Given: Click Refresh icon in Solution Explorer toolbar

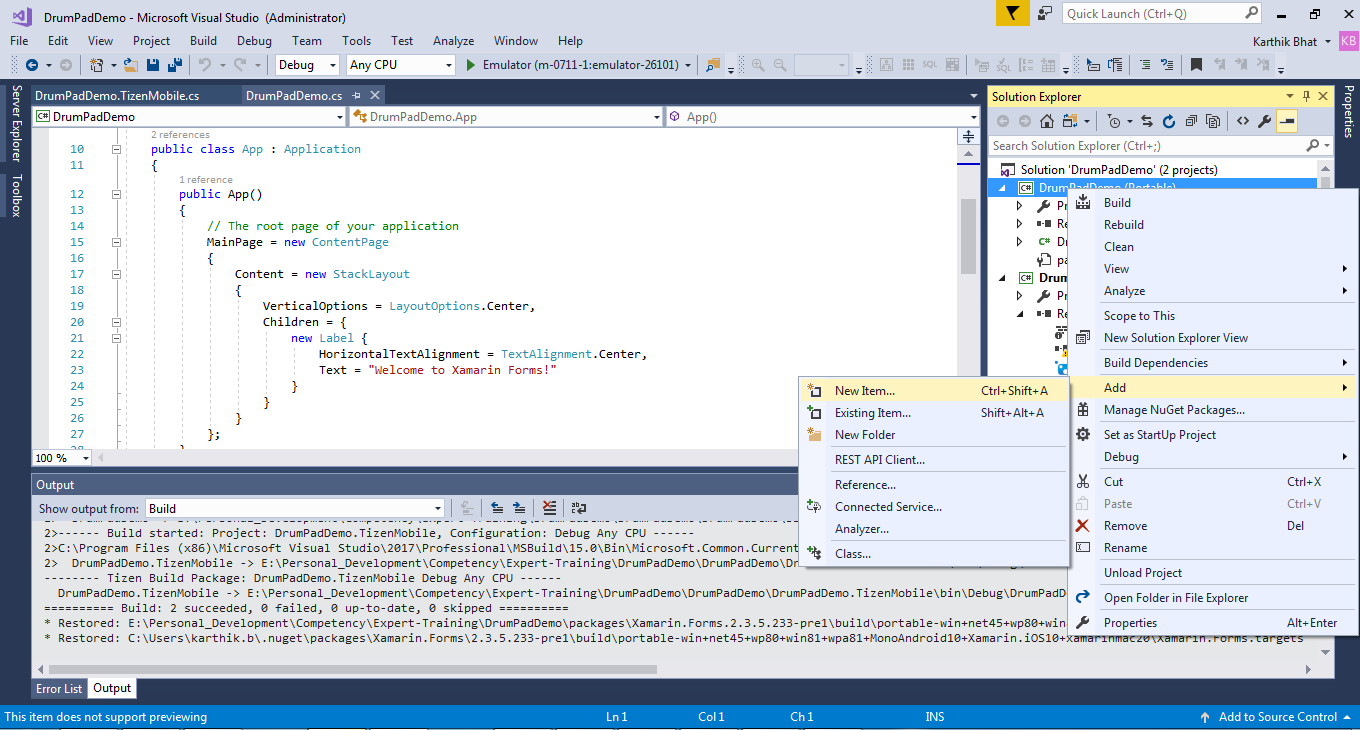Looking at the screenshot, I should click(1169, 121).
